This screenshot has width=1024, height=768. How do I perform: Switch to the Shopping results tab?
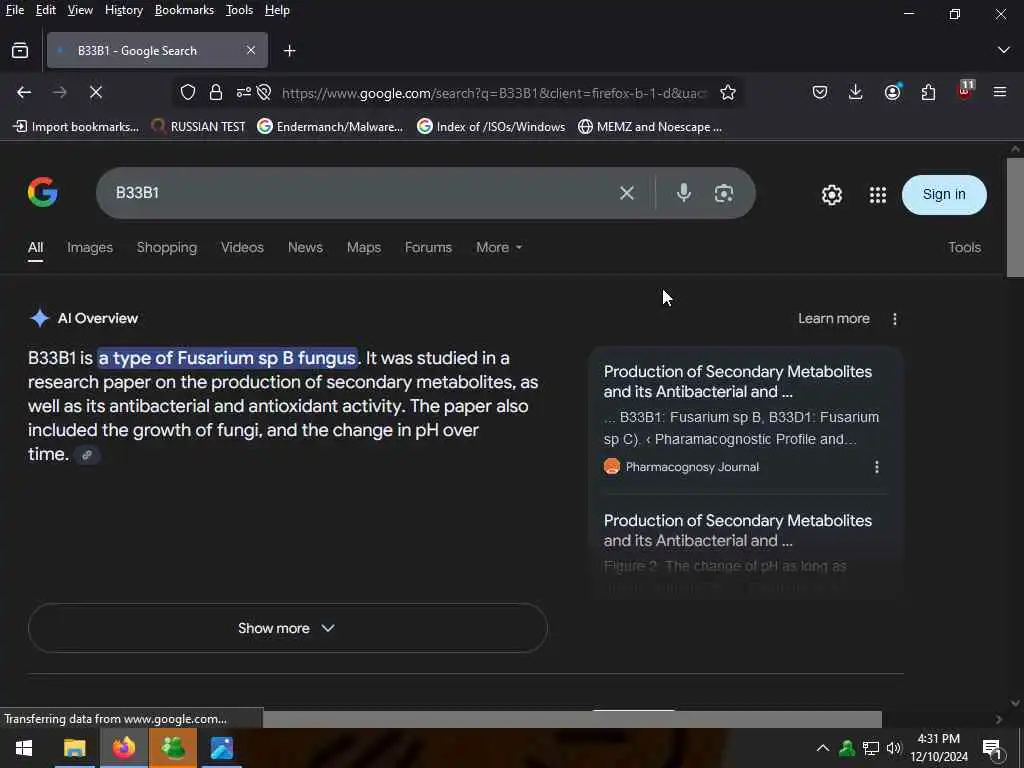167,248
